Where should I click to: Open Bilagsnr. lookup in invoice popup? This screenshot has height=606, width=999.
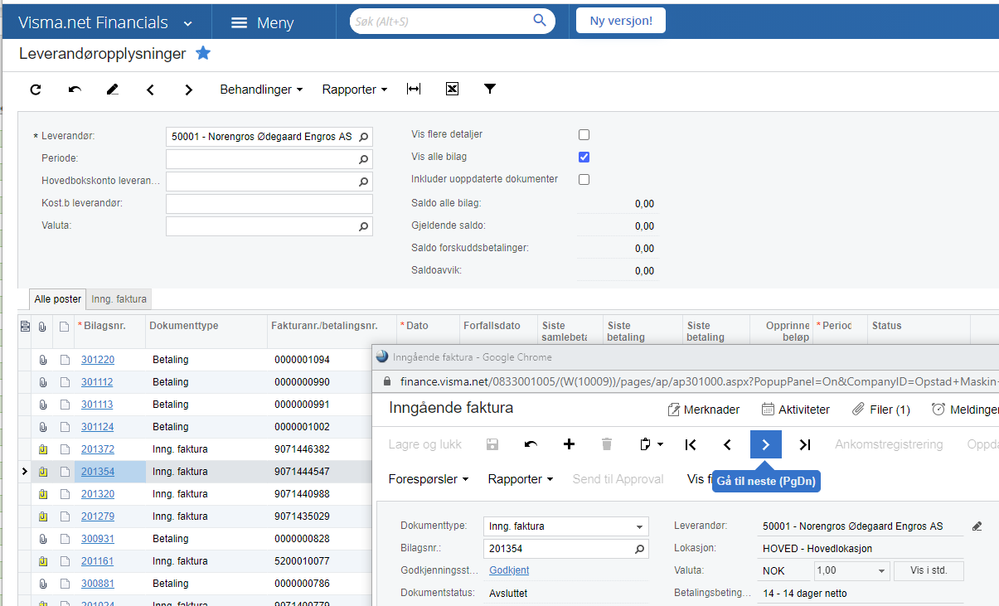point(639,549)
